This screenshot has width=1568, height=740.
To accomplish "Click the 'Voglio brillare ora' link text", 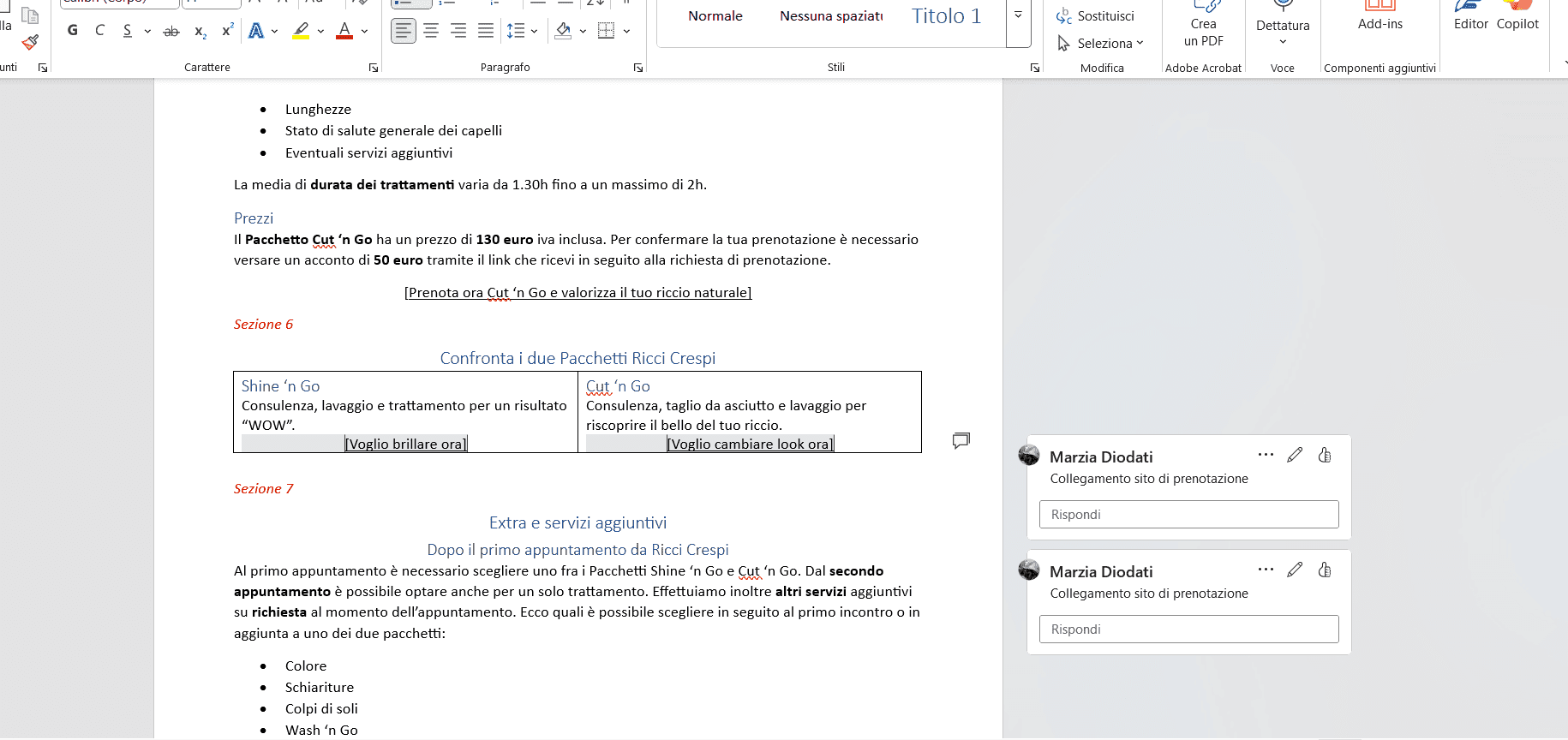I will 406,445.
